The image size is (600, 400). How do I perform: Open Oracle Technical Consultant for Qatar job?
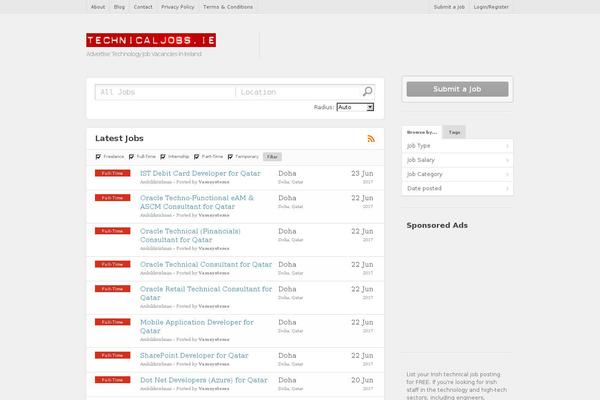[x=206, y=264]
